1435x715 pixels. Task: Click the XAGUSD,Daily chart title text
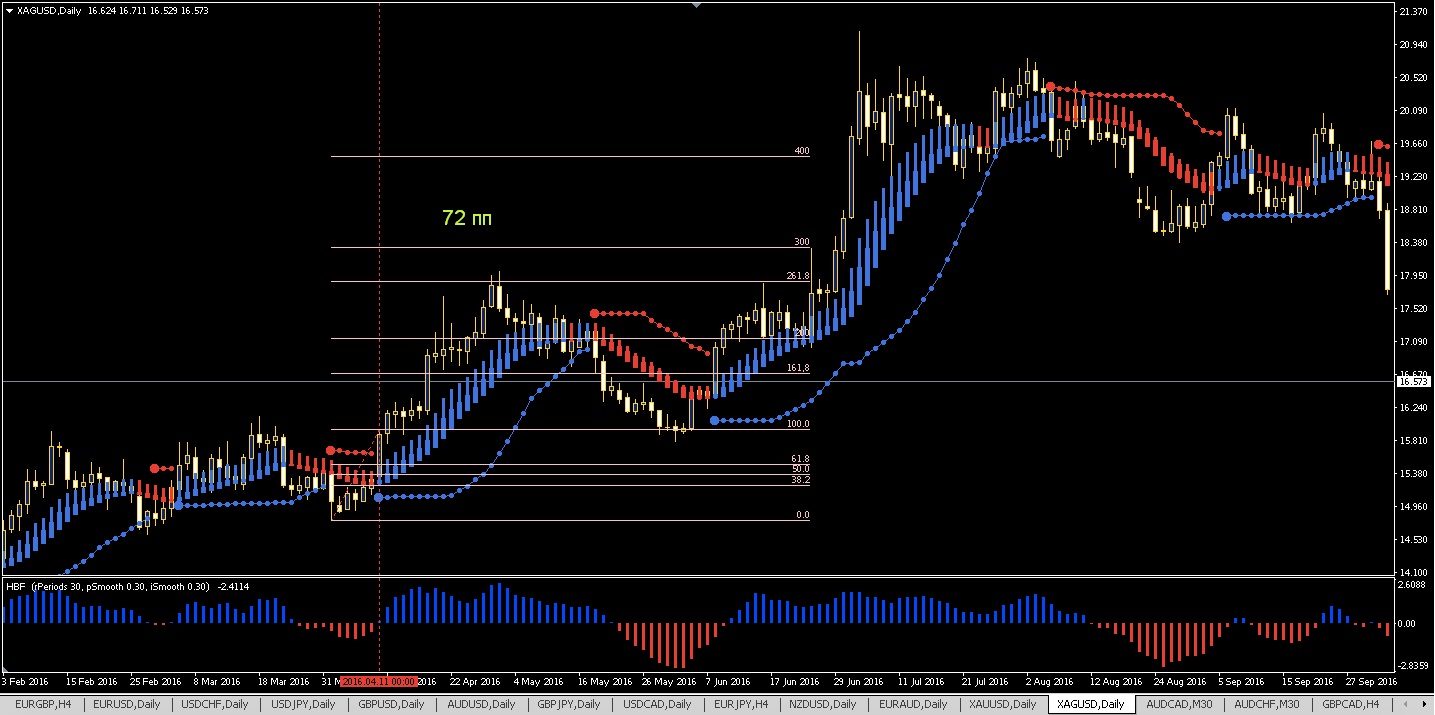click(x=49, y=11)
